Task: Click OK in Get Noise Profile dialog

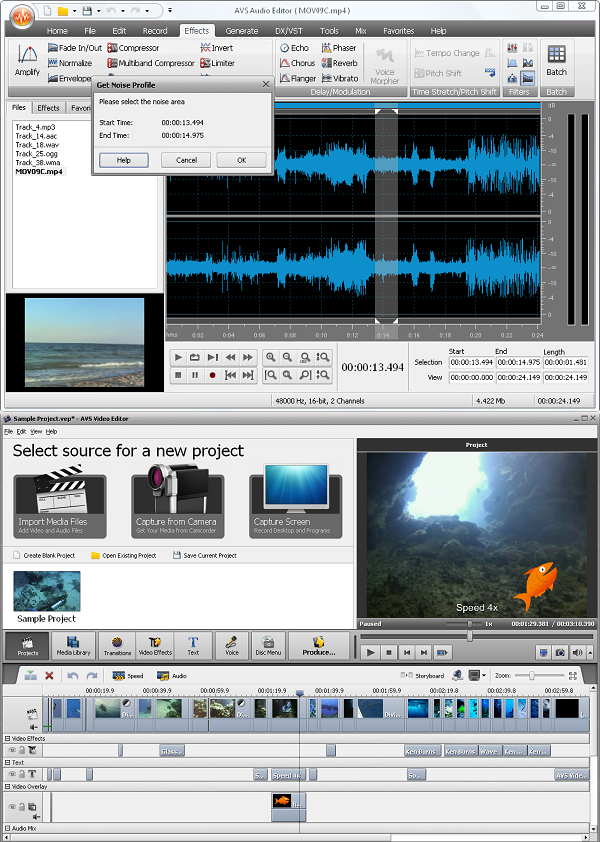Action: 242,160
